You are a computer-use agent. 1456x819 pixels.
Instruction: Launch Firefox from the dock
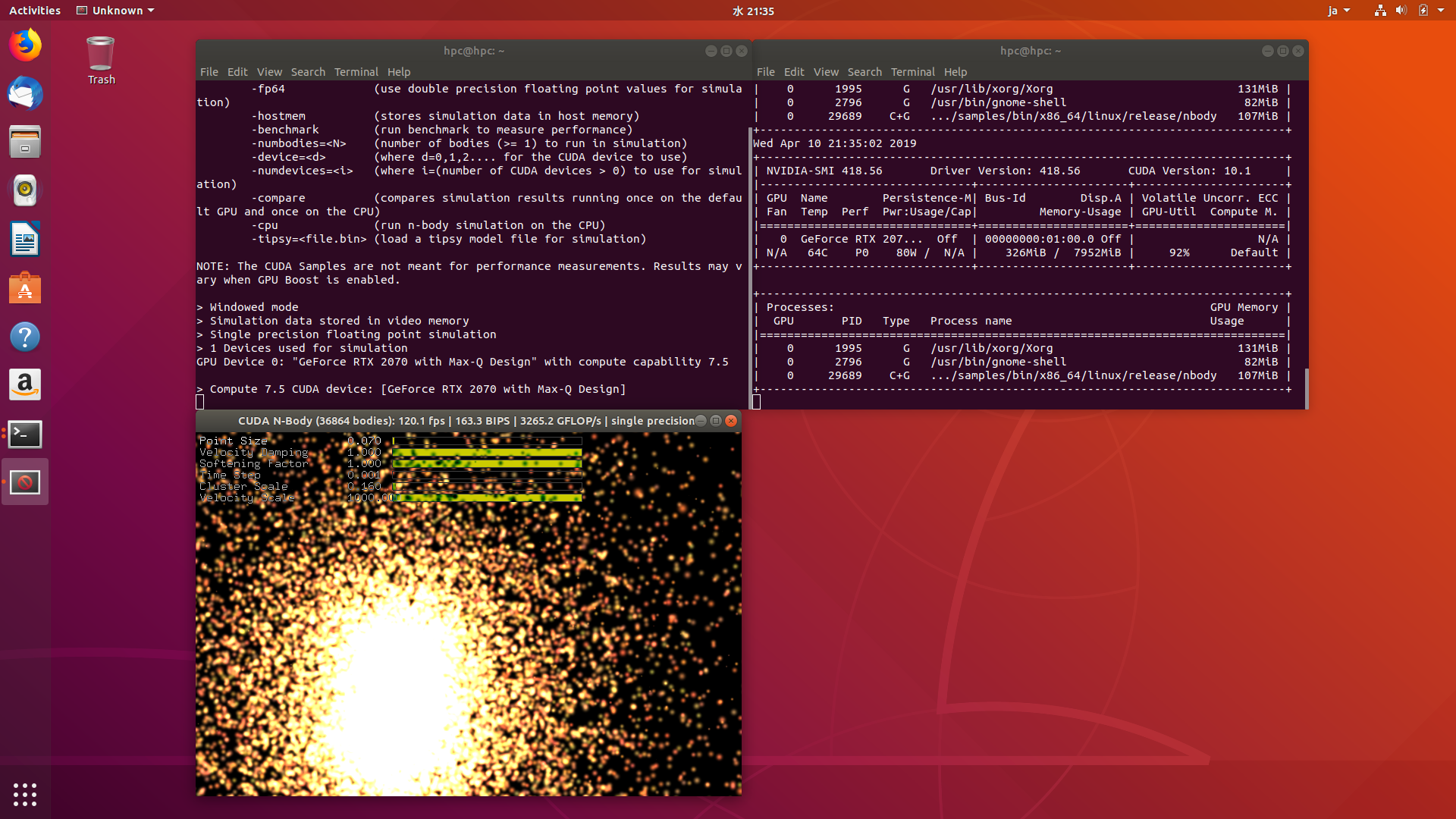pyautogui.click(x=25, y=45)
